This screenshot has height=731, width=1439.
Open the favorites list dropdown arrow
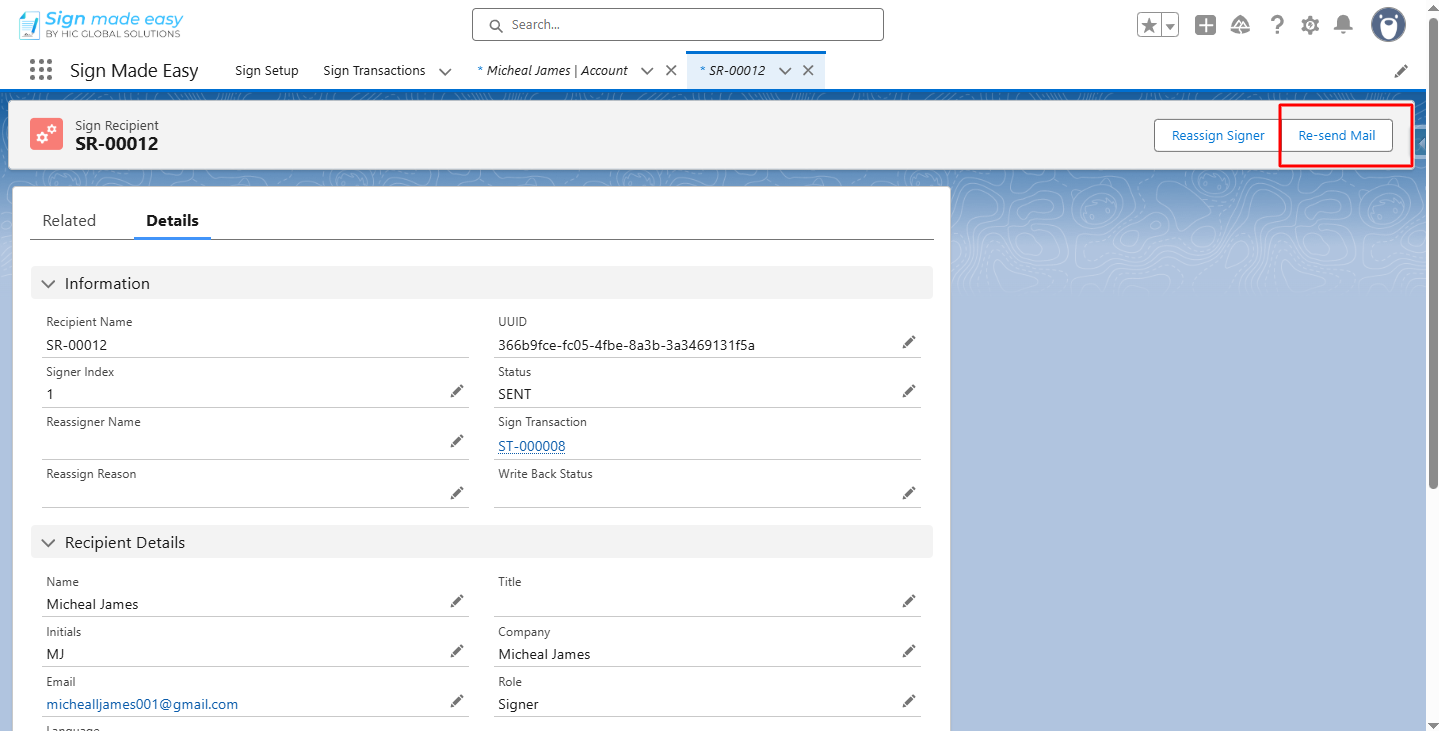1169,25
